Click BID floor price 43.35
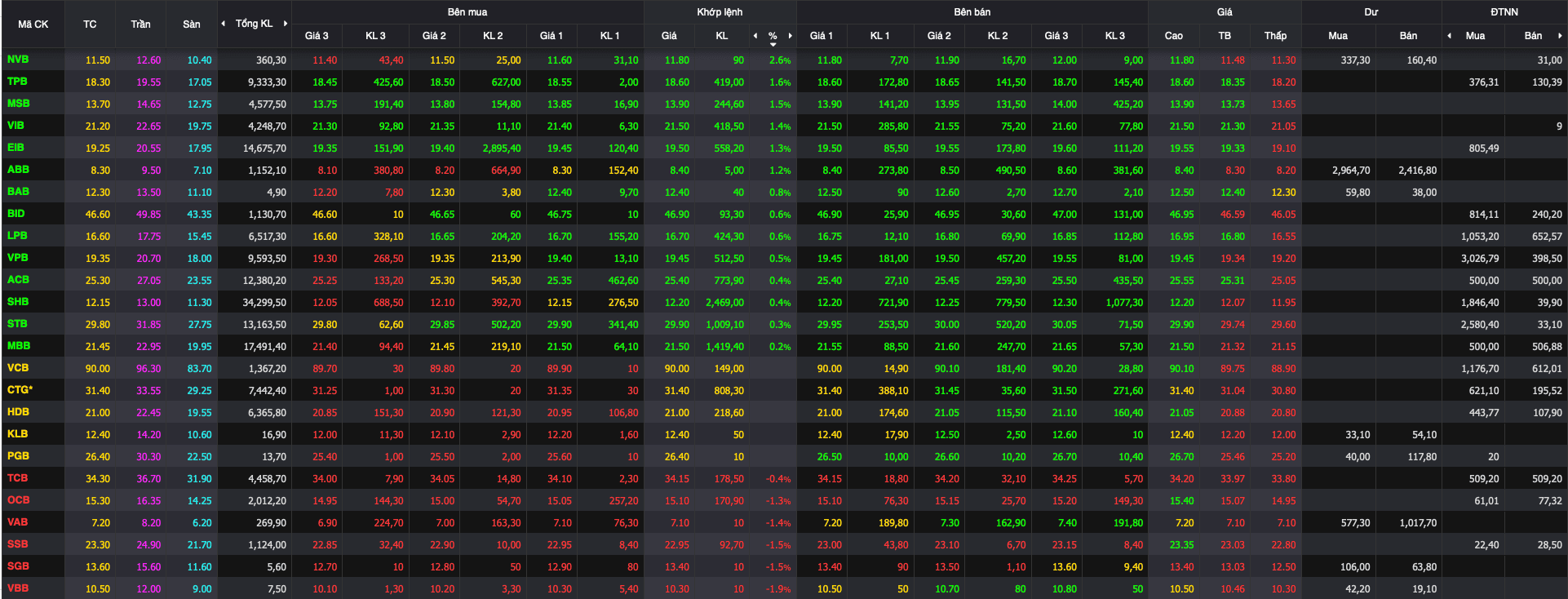Screen dimensions: 1568x599 199,215
